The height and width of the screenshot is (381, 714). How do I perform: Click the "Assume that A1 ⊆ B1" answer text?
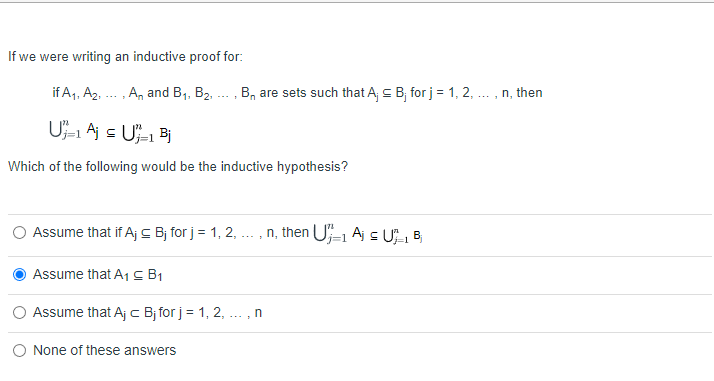(x=97, y=274)
